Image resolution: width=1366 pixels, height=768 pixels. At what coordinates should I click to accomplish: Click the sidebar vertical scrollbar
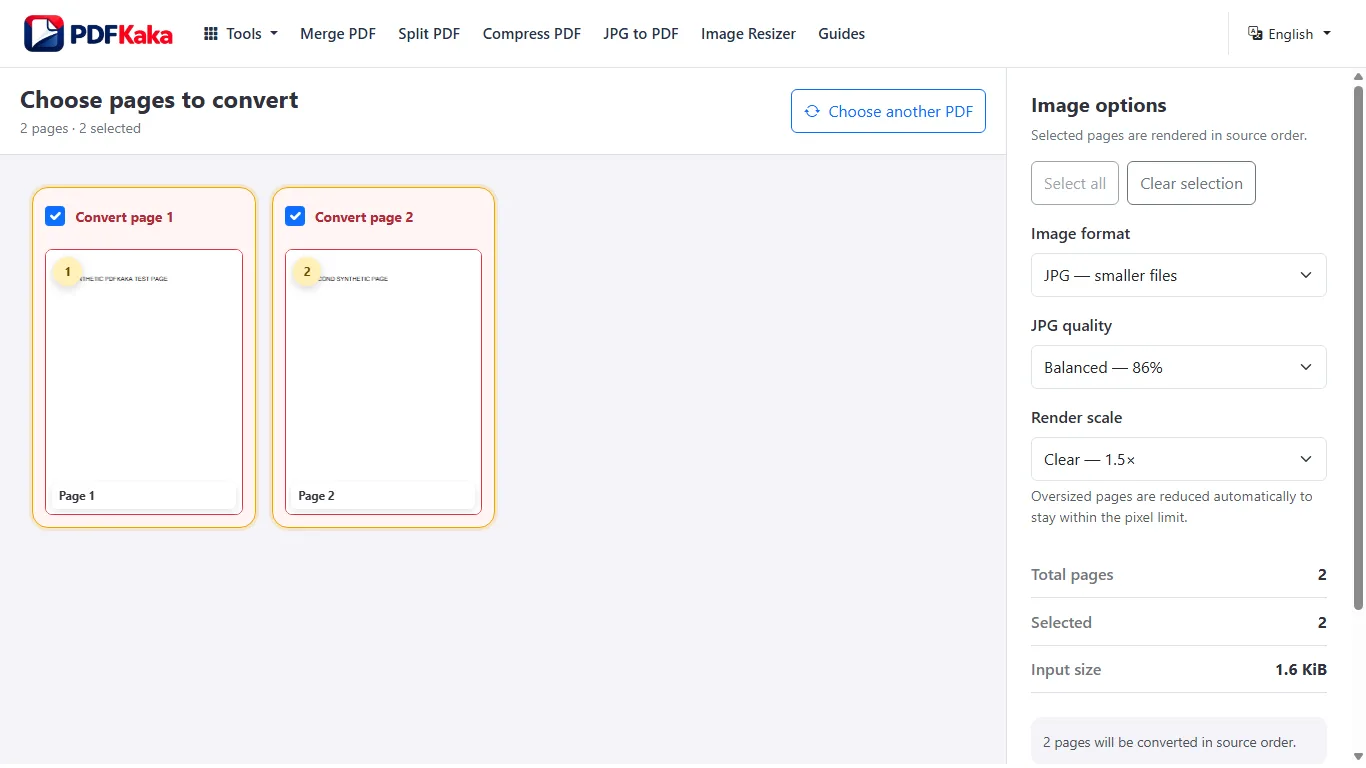click(1358, 348)
